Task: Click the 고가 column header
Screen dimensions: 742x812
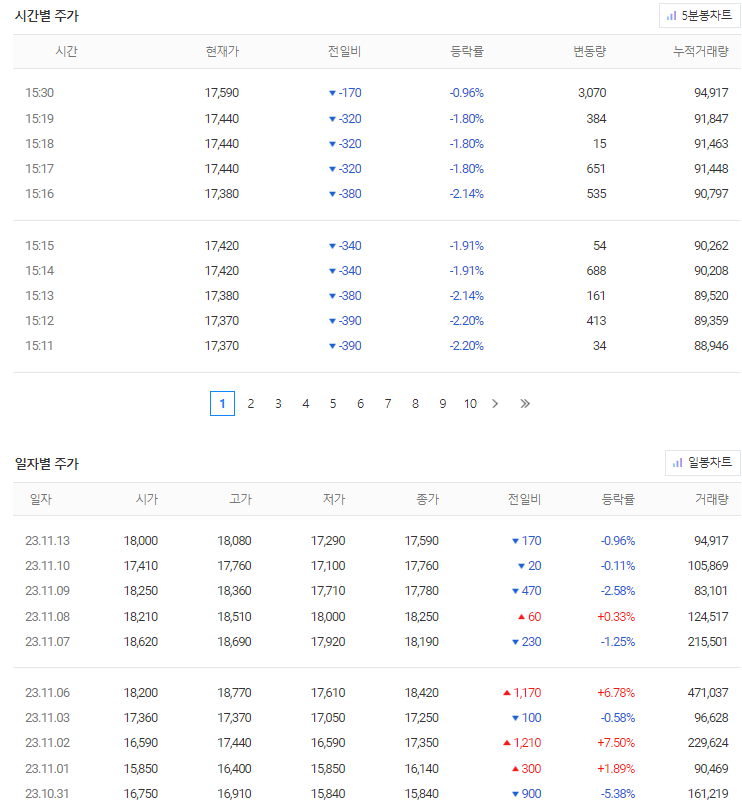Action: pos(240,499)
